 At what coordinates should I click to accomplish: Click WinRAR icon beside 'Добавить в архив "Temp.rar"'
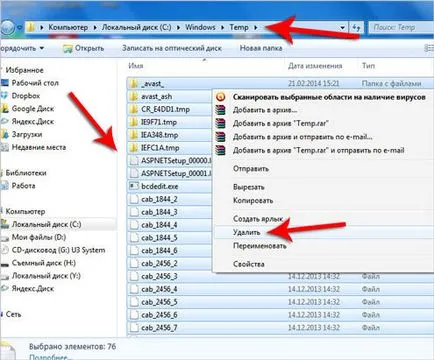220,123
